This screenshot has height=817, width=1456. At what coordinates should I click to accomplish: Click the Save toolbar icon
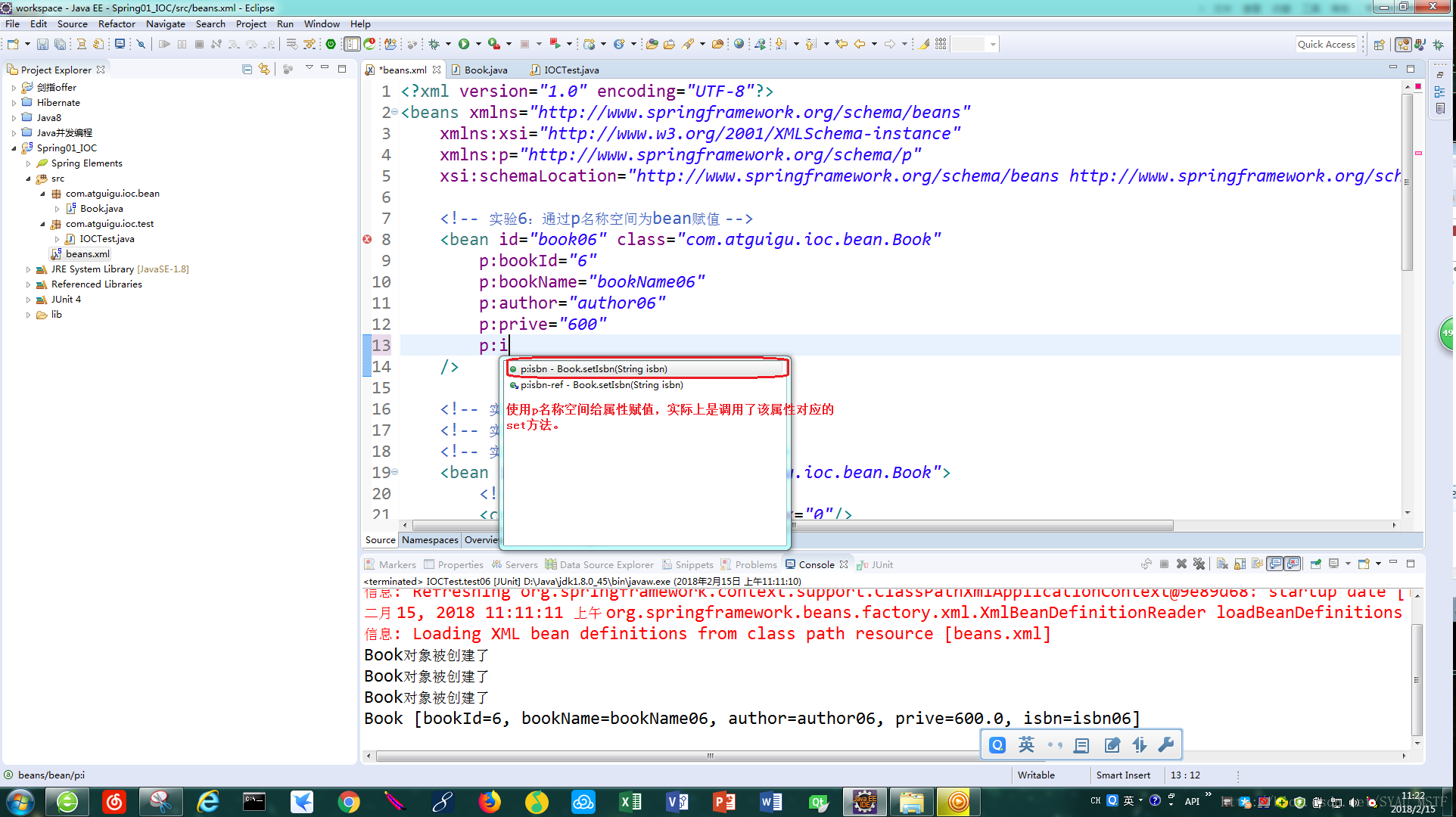[x=42, y=45]
